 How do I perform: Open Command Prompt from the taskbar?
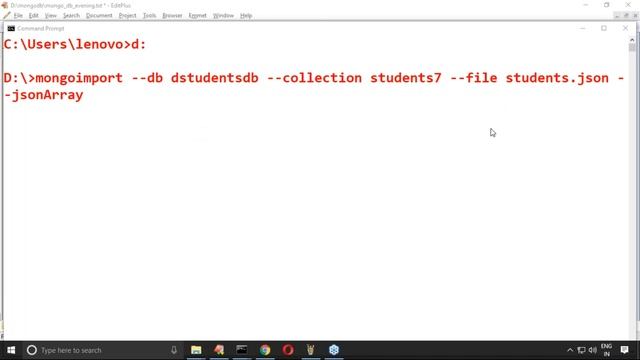click(242, 350)
